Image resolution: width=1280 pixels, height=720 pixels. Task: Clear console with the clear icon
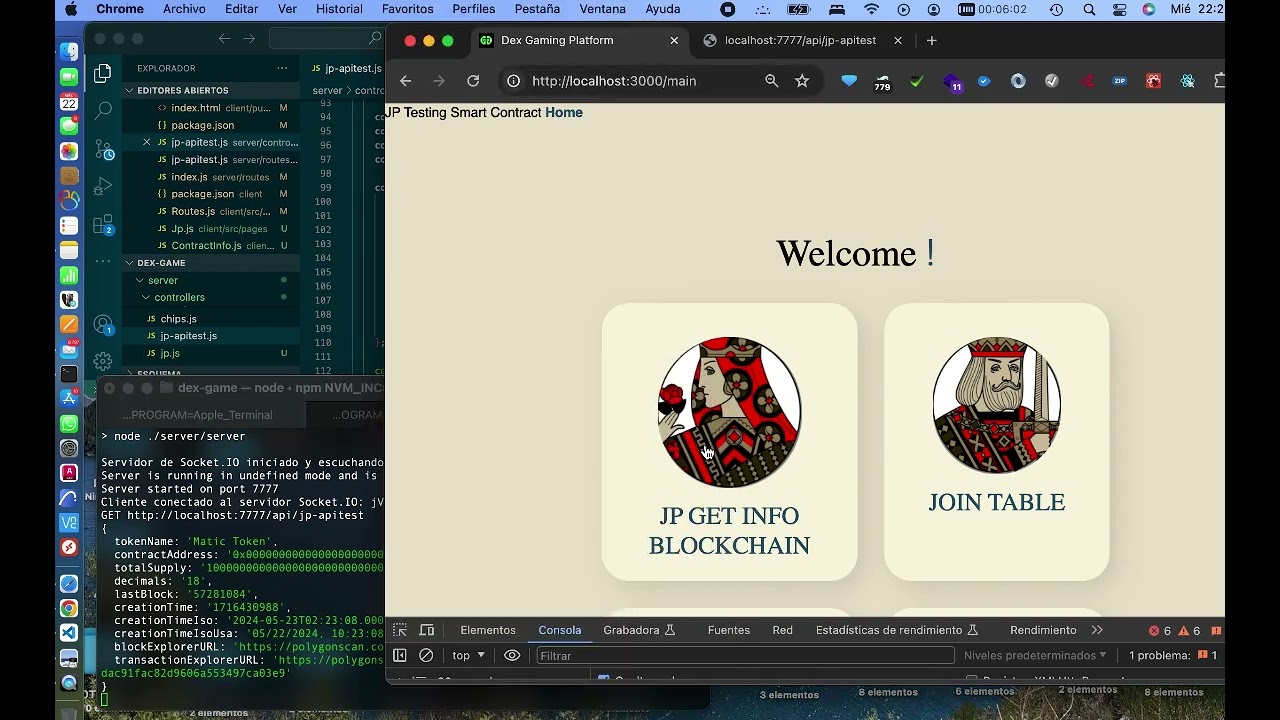(426, 655)
